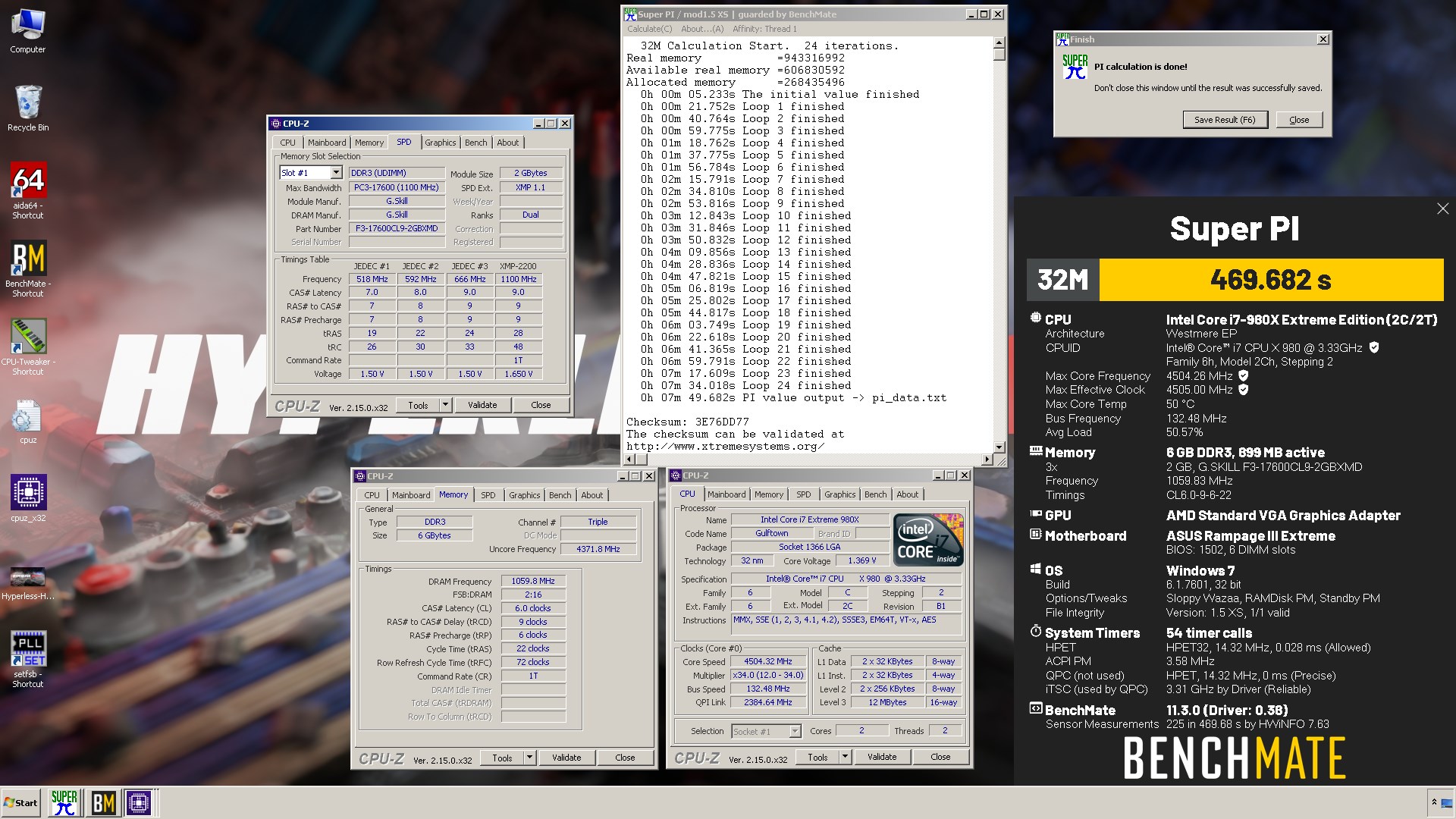Launch the aida64 shortcut icon
This screenshot has width=1456, height=819.
coord(28,190)
